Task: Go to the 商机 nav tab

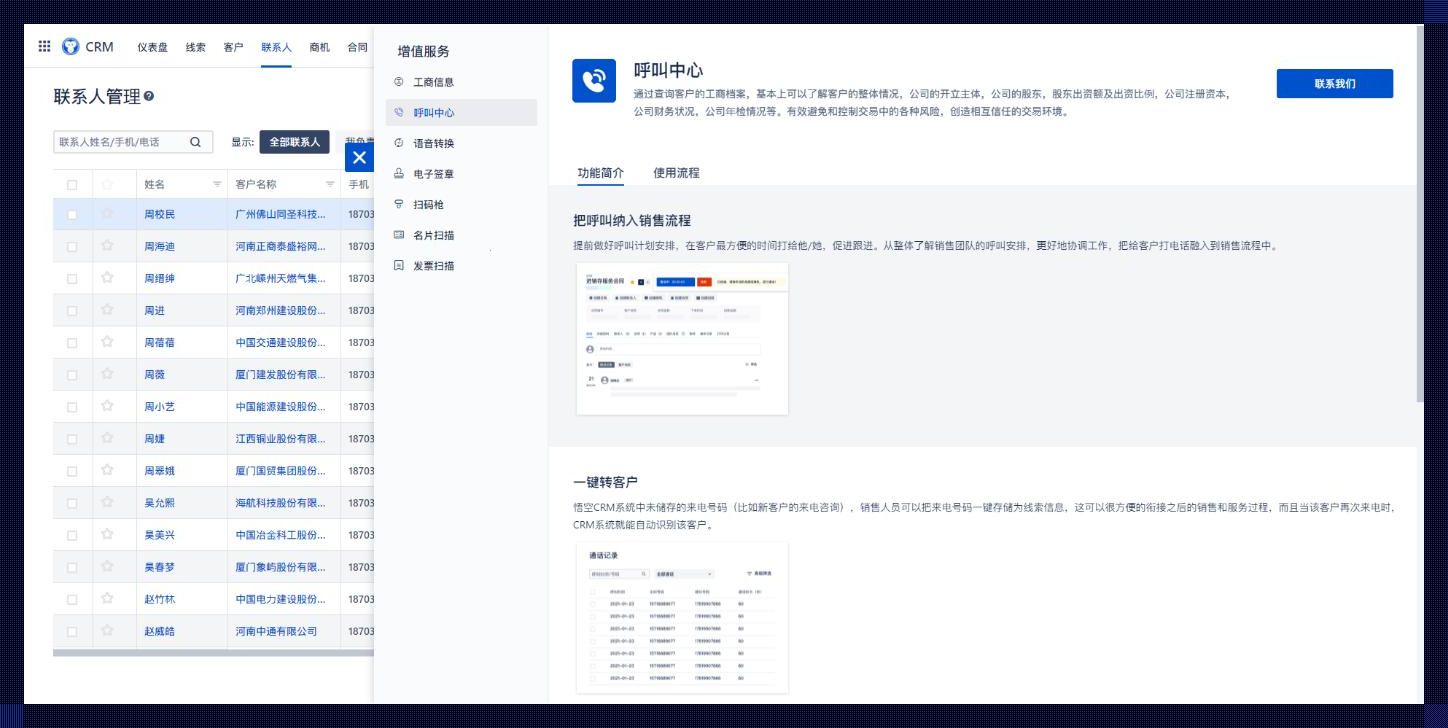Action: pyautogui.click(x=320, y=47)
